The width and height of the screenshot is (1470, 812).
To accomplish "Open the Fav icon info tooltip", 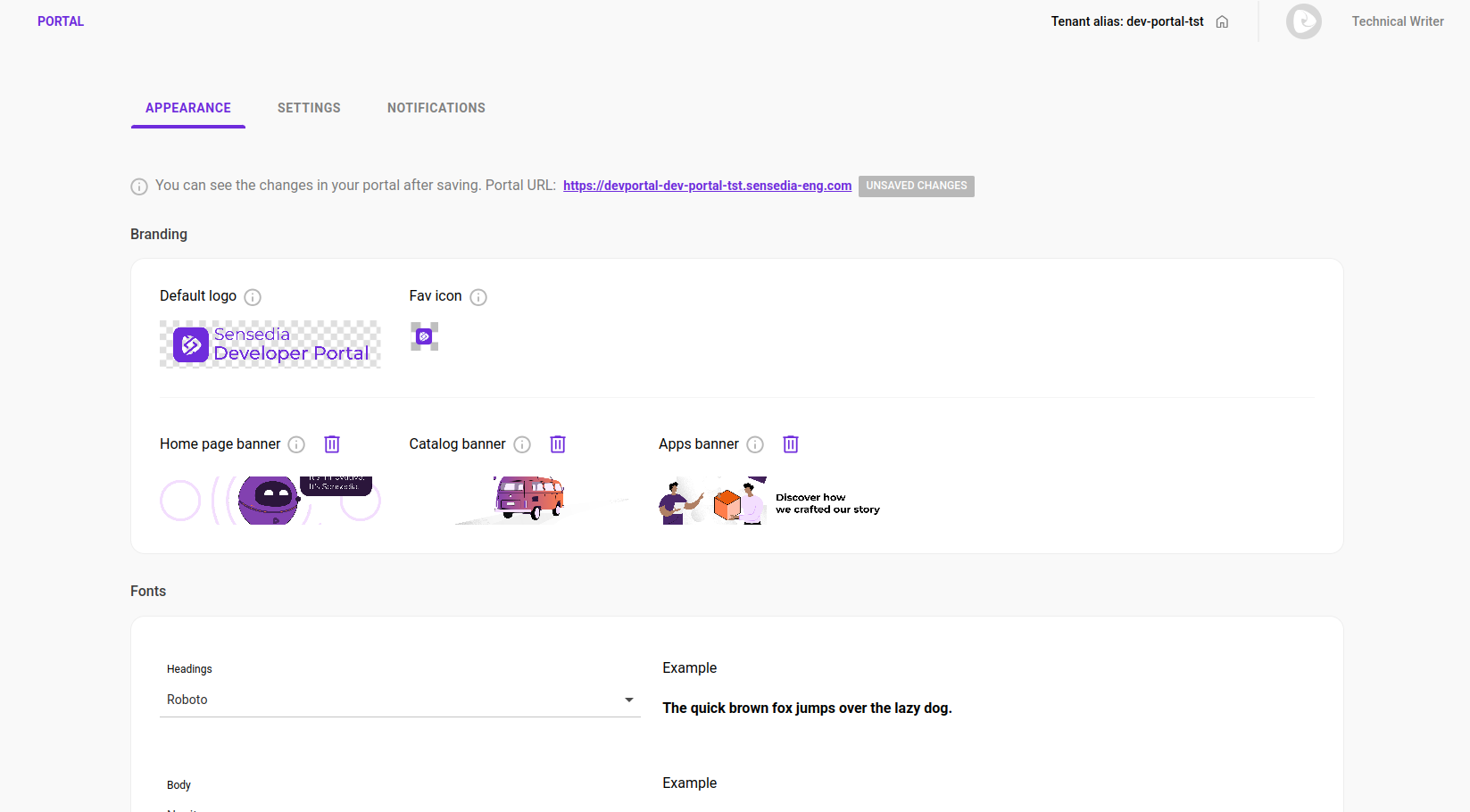I will pyautogui.click(x=478, y=296).
